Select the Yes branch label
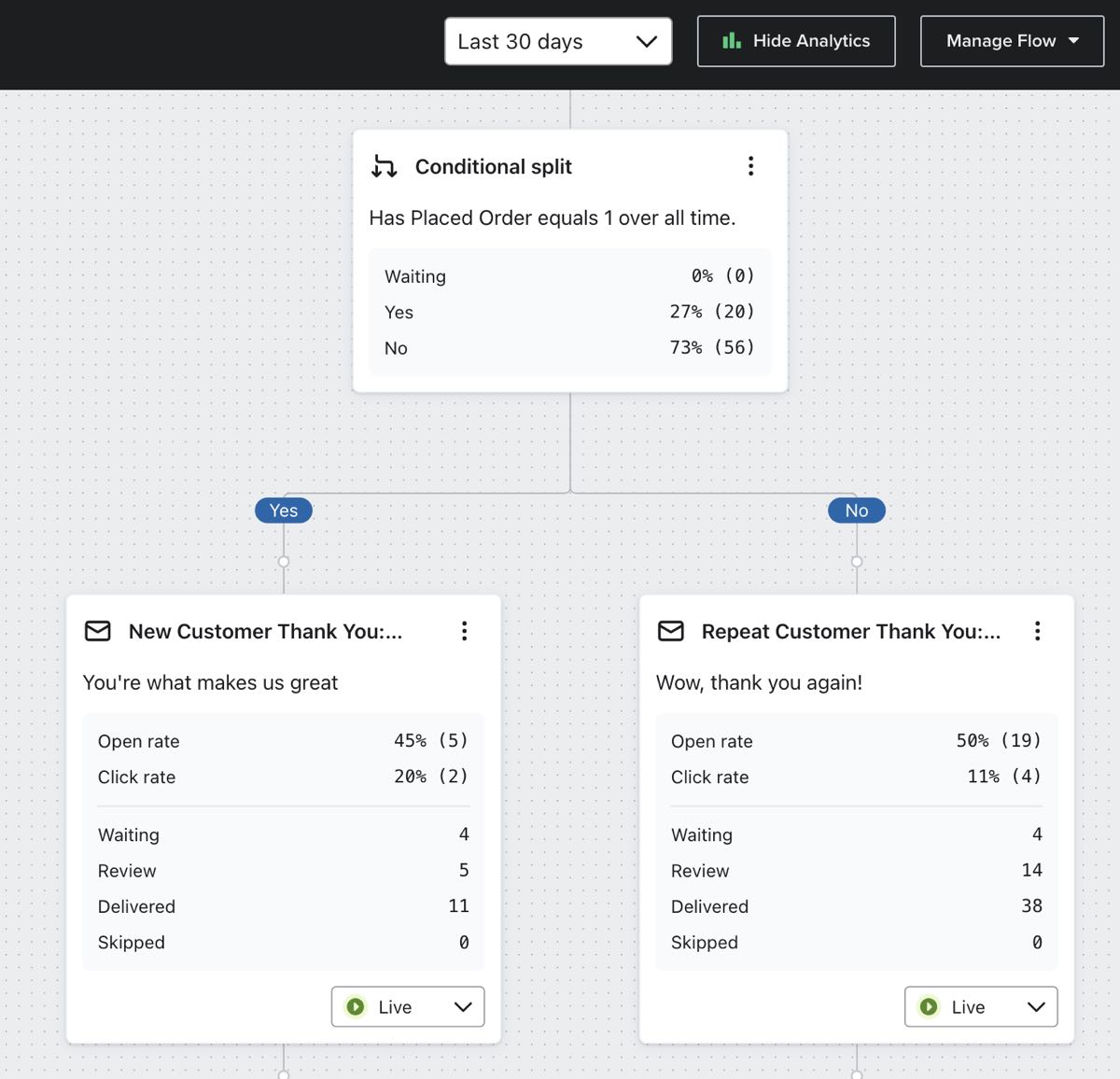The image size is (1120, 1079). tap(283, 510)
